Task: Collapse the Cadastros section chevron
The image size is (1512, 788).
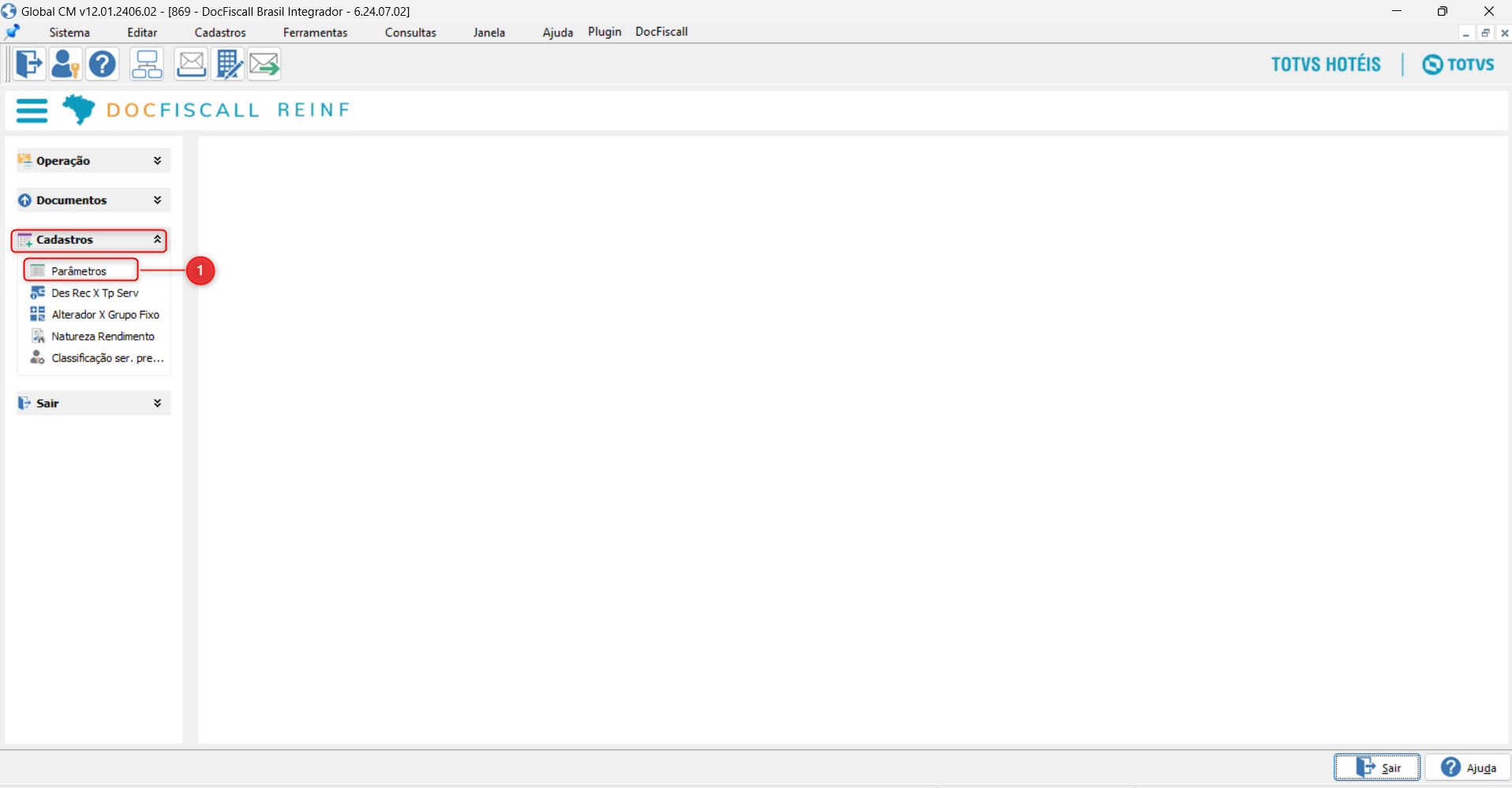Action: [x=158, y=239]
